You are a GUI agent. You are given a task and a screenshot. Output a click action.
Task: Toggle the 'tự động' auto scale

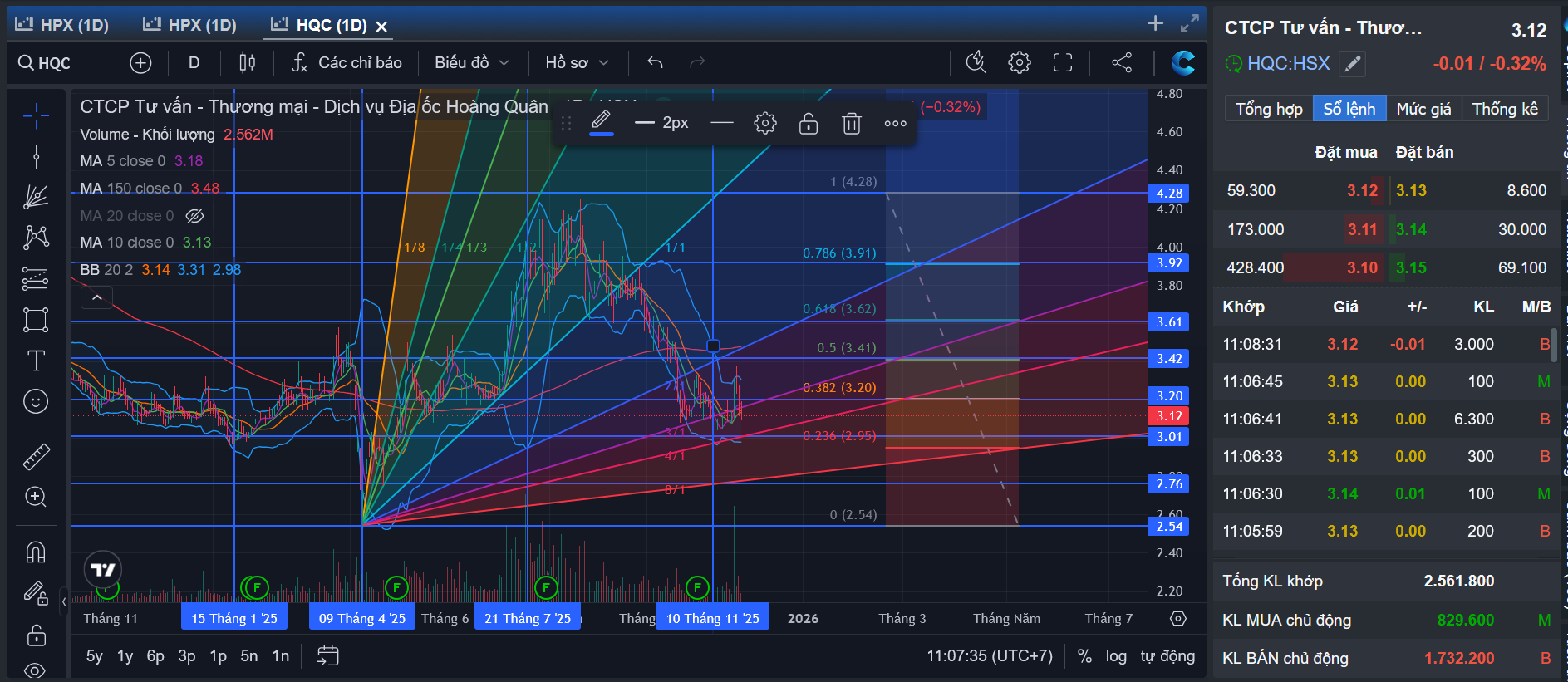pos(1167,656)
